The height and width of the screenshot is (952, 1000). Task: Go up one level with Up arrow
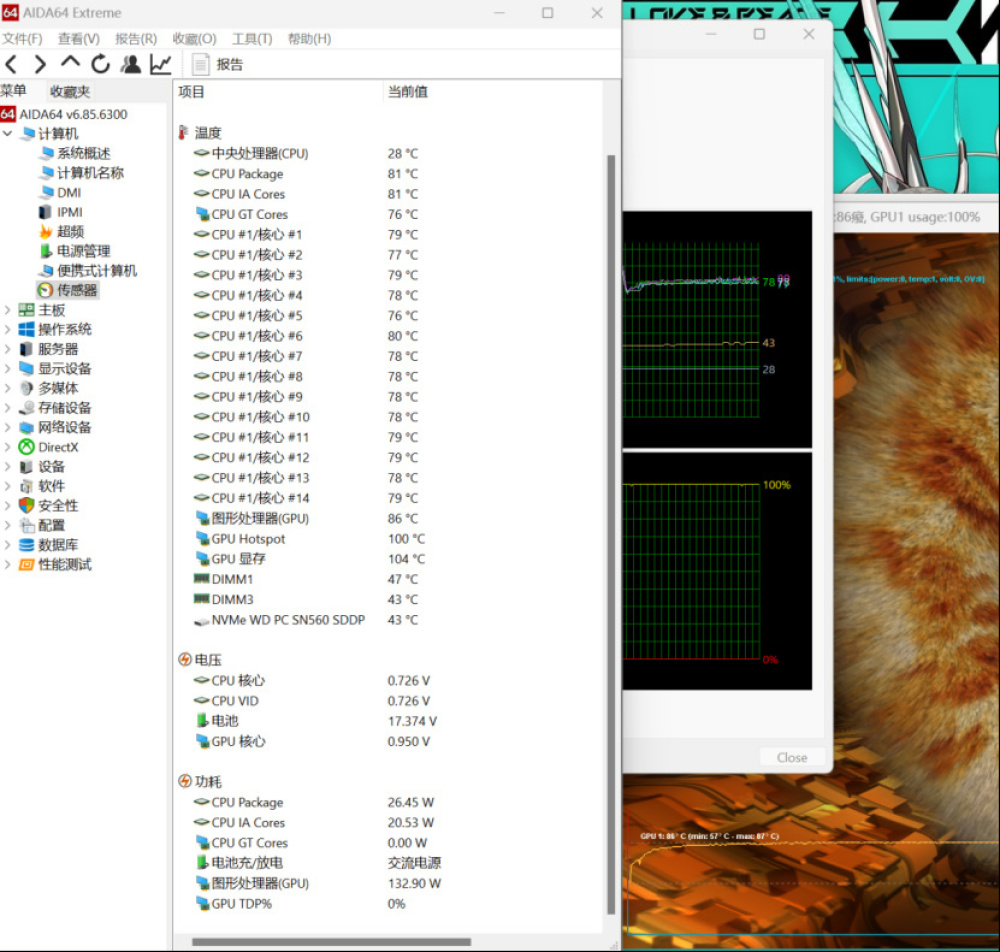tap(70, 63)
